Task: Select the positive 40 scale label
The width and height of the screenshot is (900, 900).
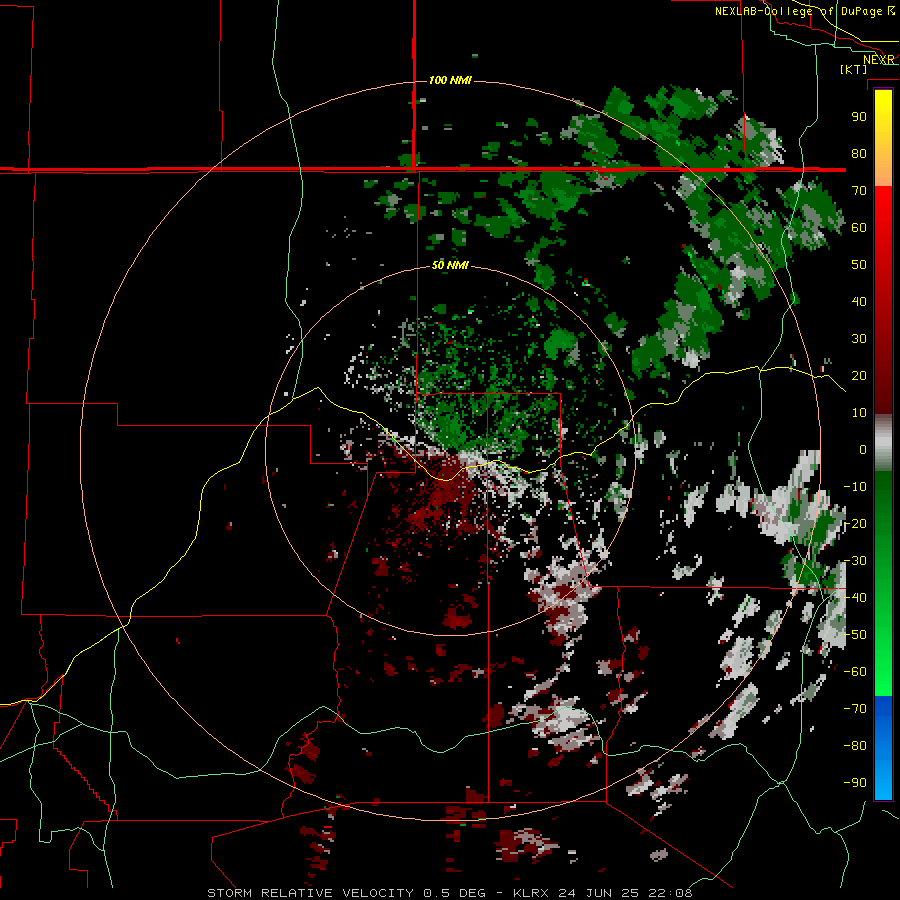Action: click(x=859, y=301)
